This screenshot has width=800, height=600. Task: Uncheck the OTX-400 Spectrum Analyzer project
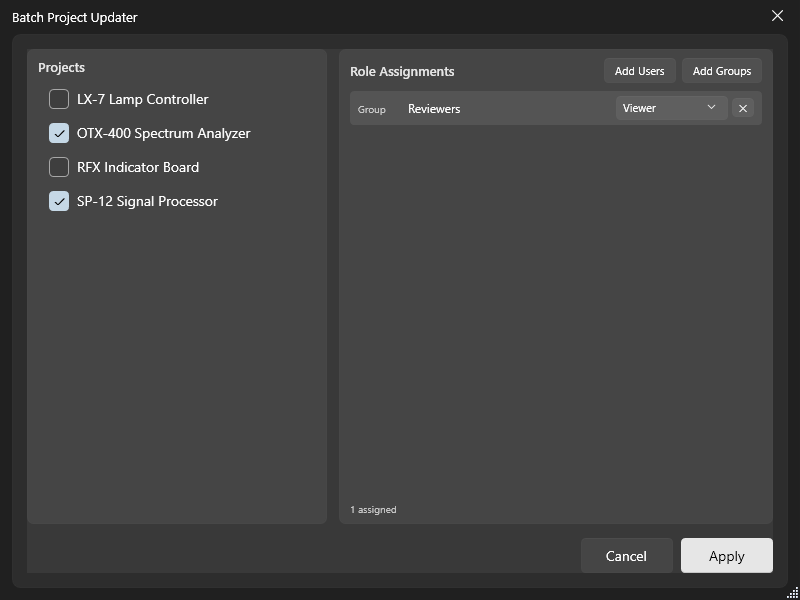pos(59,133)
